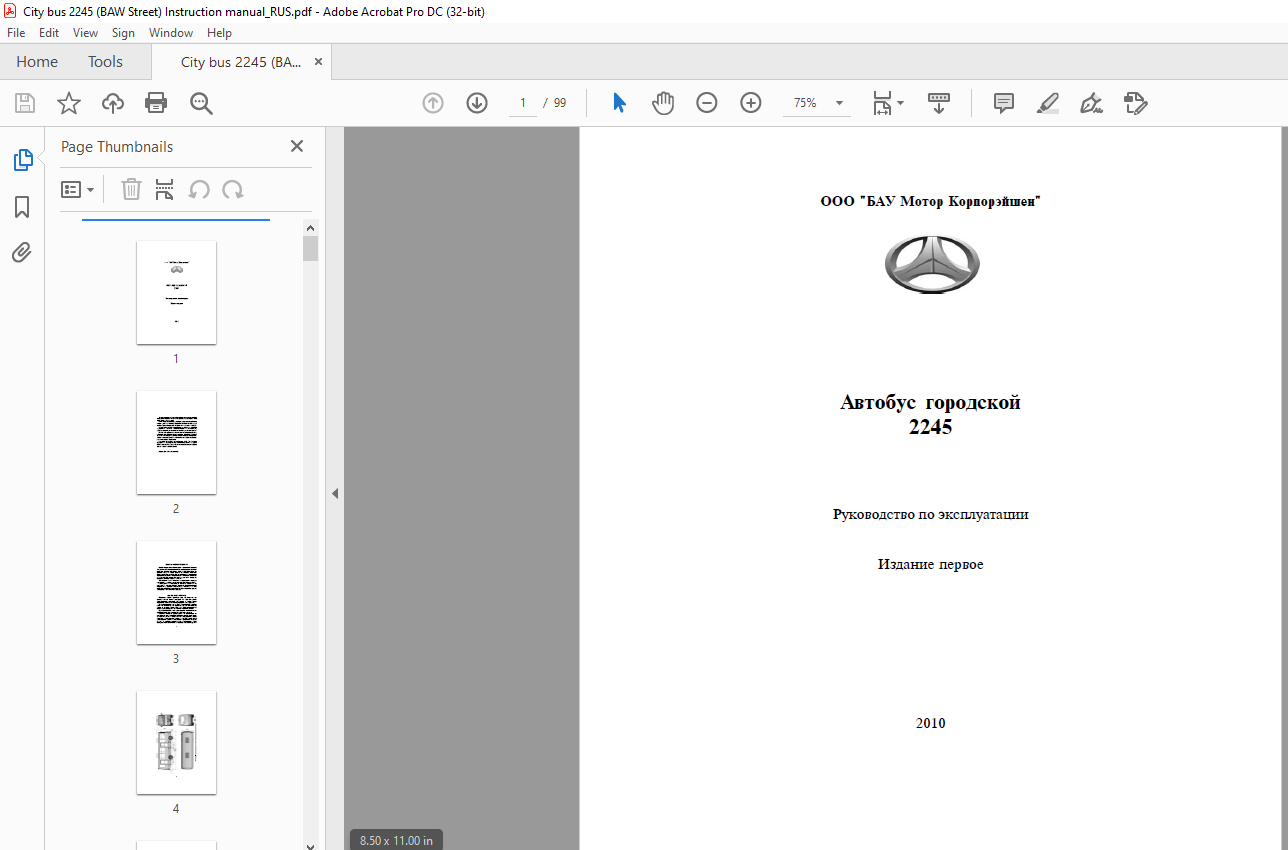Open the View menu
This screenshot has width=1288, height=850.
(x=85, y=33)
